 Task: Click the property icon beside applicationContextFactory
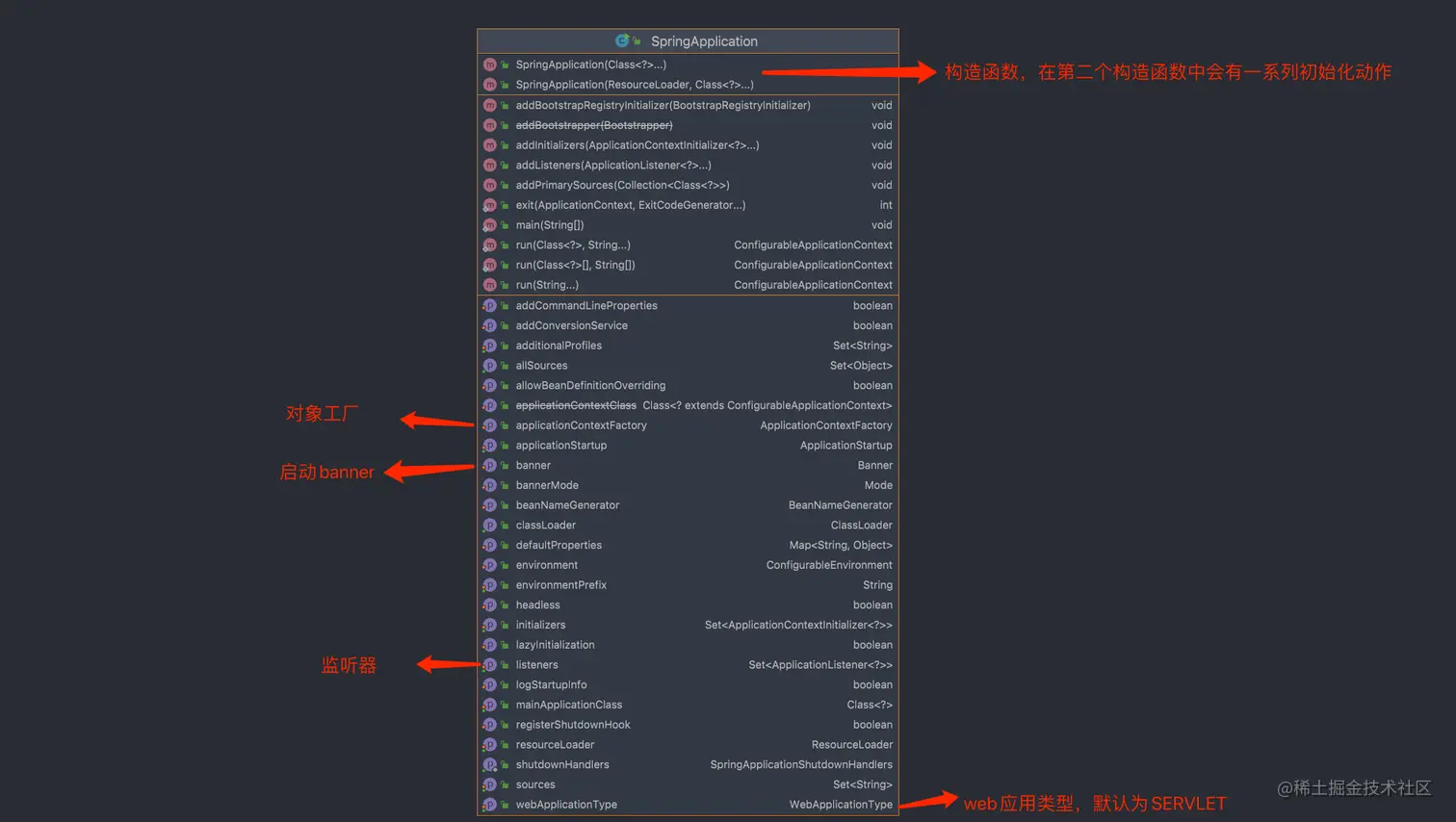tap(489, 425)
